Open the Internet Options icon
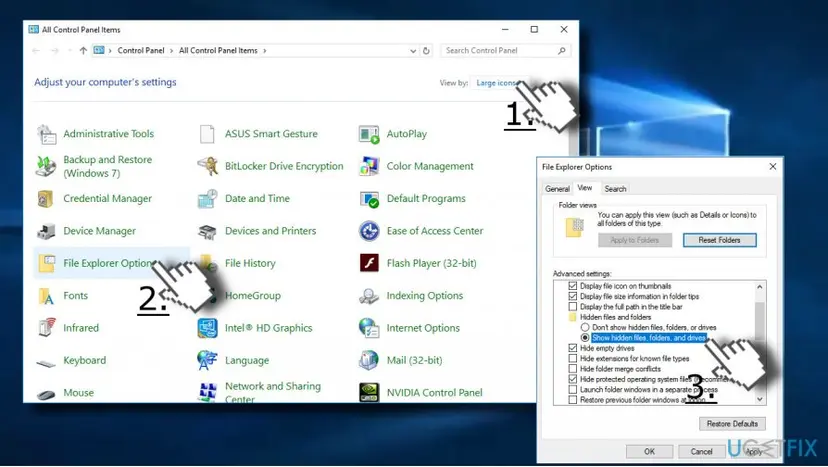Viewport: 828px width, 467px height. [369, 328]
